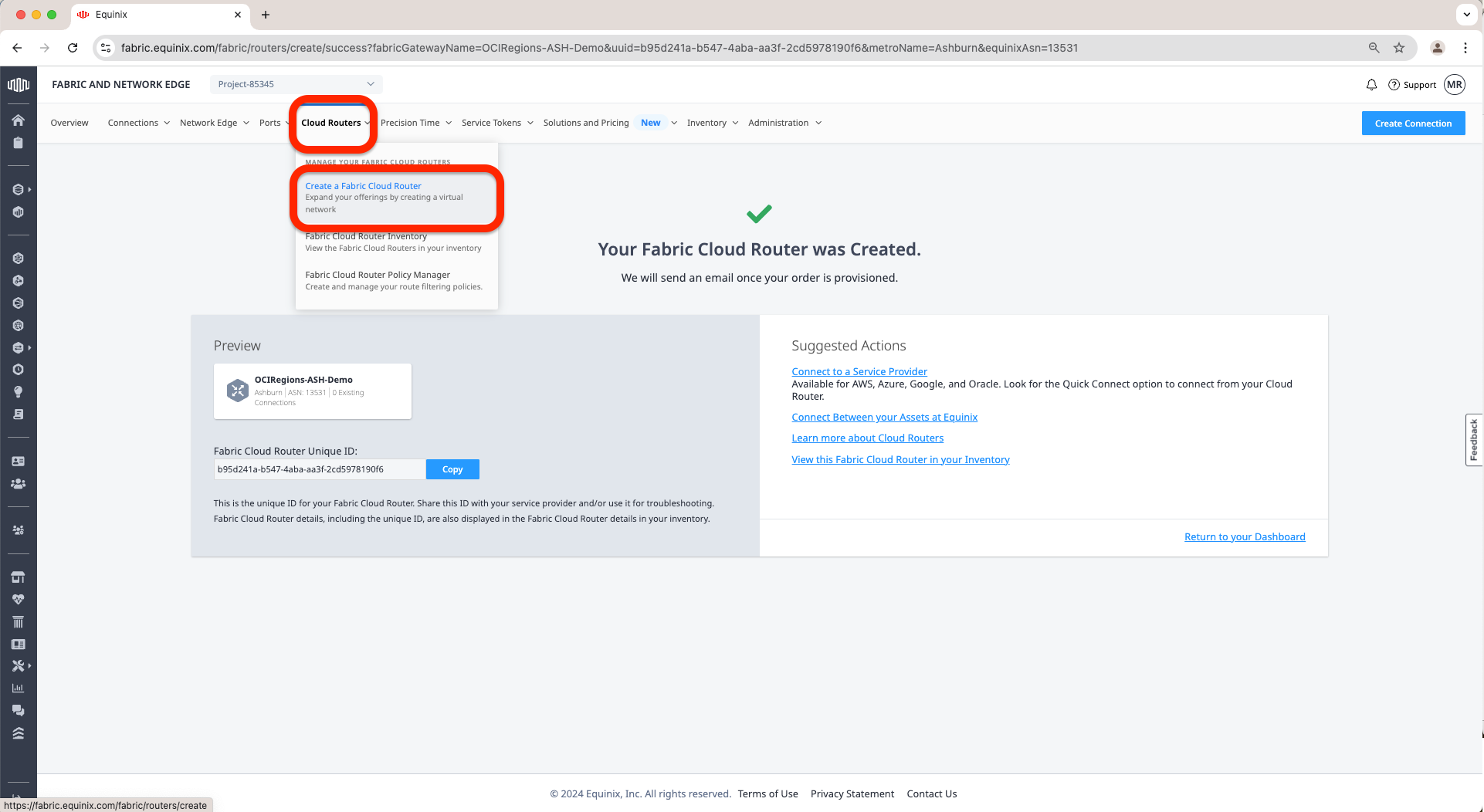Expand the Precision Time menu

(416, 123)
